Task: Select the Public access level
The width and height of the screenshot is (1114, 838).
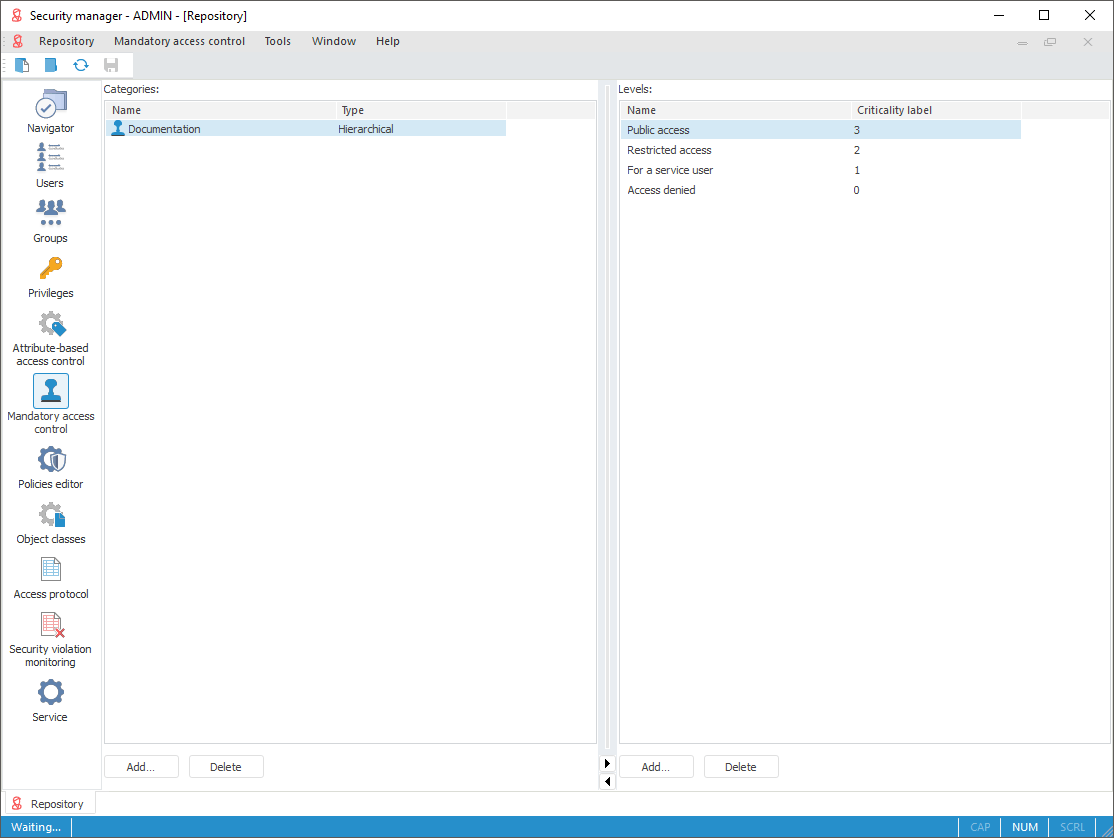Action: point(821,130)
